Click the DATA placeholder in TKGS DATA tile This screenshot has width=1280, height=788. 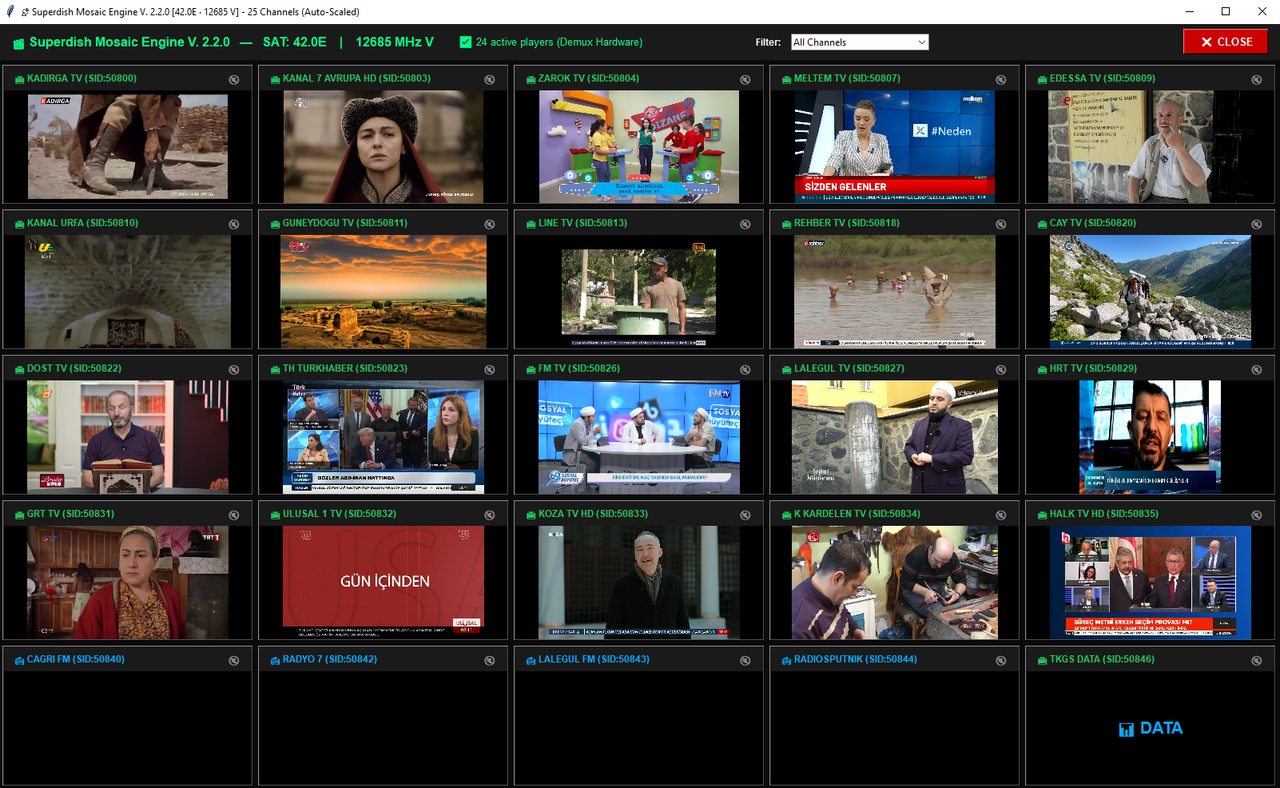tap(1151, 728)
